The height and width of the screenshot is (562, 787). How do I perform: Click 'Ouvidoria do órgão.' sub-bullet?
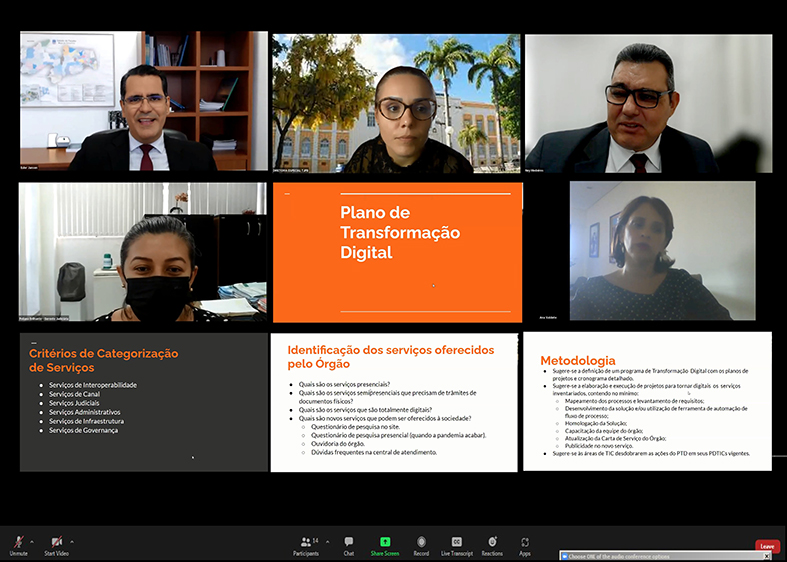(x=338, y=444)
